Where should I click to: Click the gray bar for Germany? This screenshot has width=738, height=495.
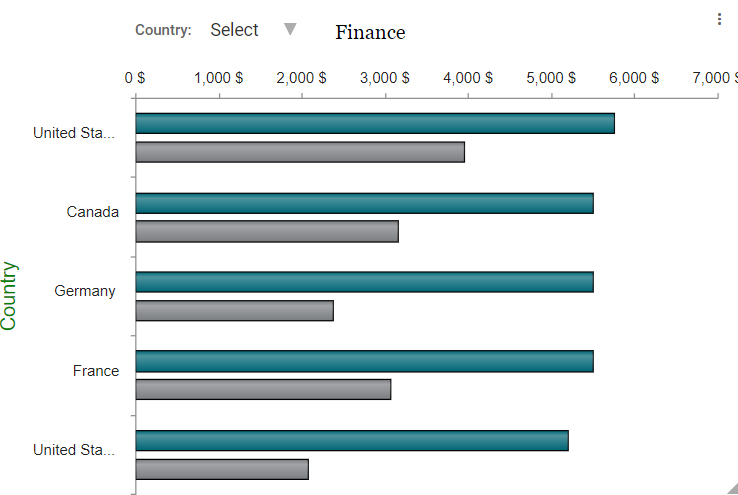tap(234, 310)
